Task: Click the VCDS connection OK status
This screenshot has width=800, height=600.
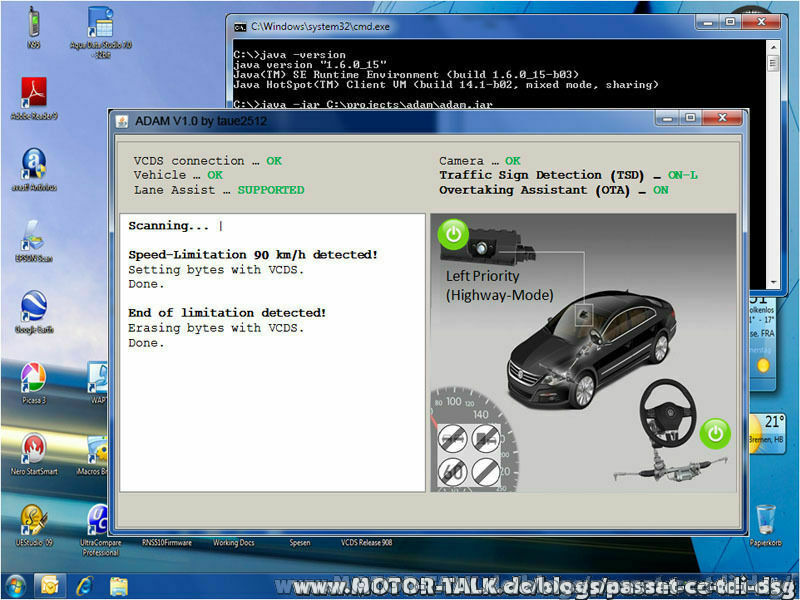Action: pyautogui.click(x=274, y=161)
